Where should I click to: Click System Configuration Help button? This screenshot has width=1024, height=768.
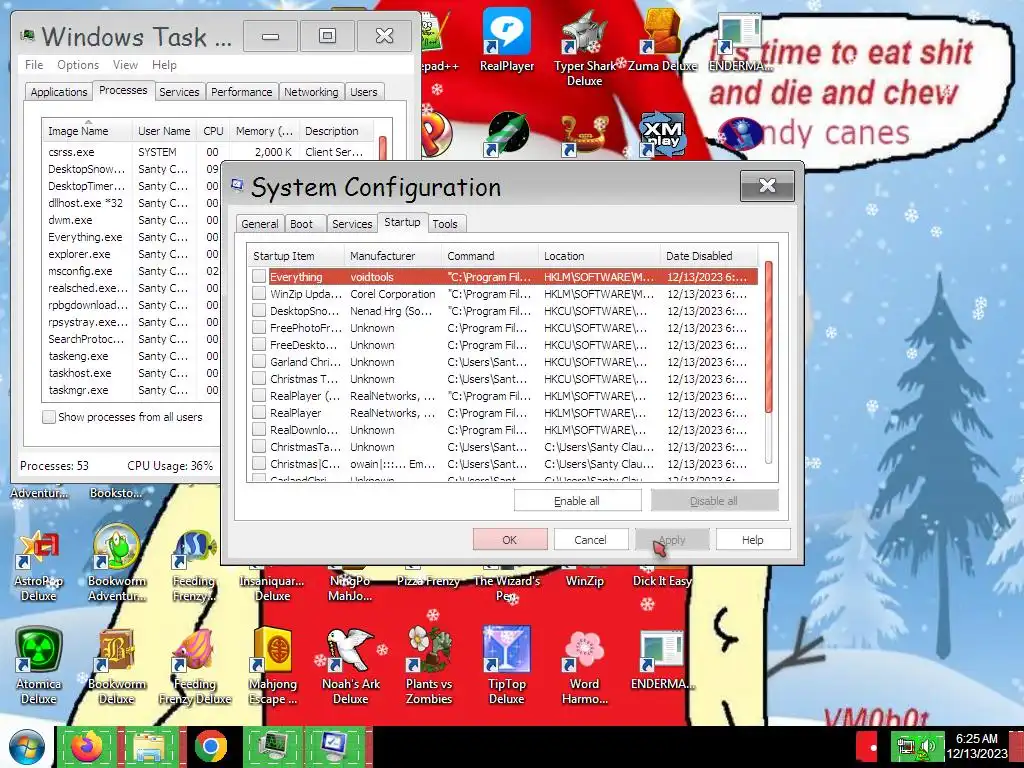tap(753, 539)
